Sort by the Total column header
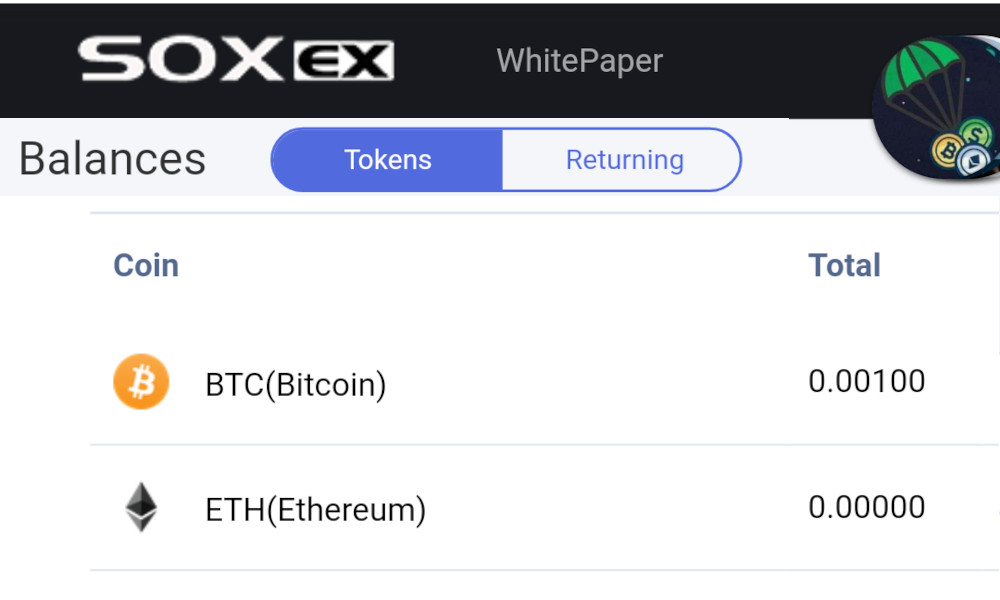The width and height of the screenshot is (1000, 600). pos(844,265)
